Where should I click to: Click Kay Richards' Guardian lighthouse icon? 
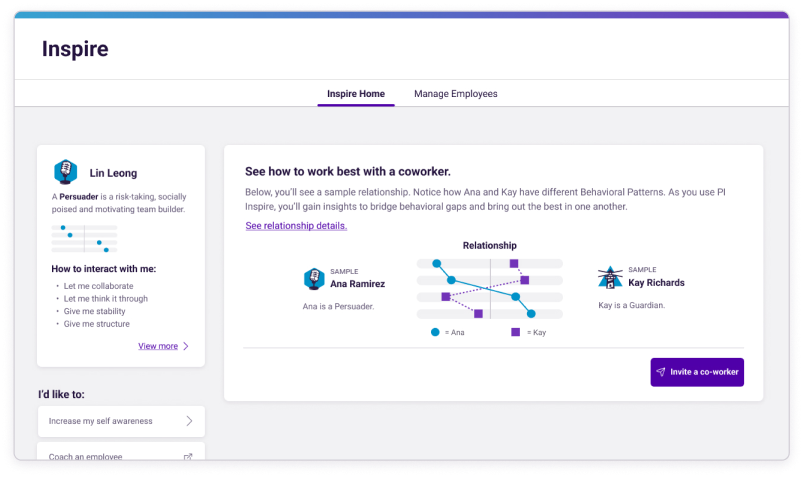click(610, 277)
